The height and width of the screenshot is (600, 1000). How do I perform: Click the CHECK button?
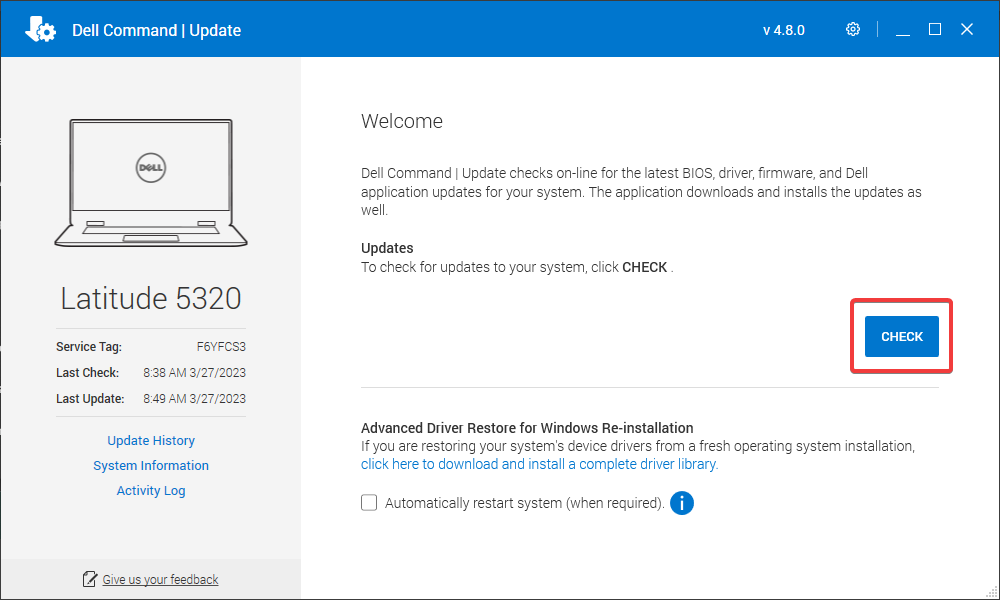tap(901, 336)
